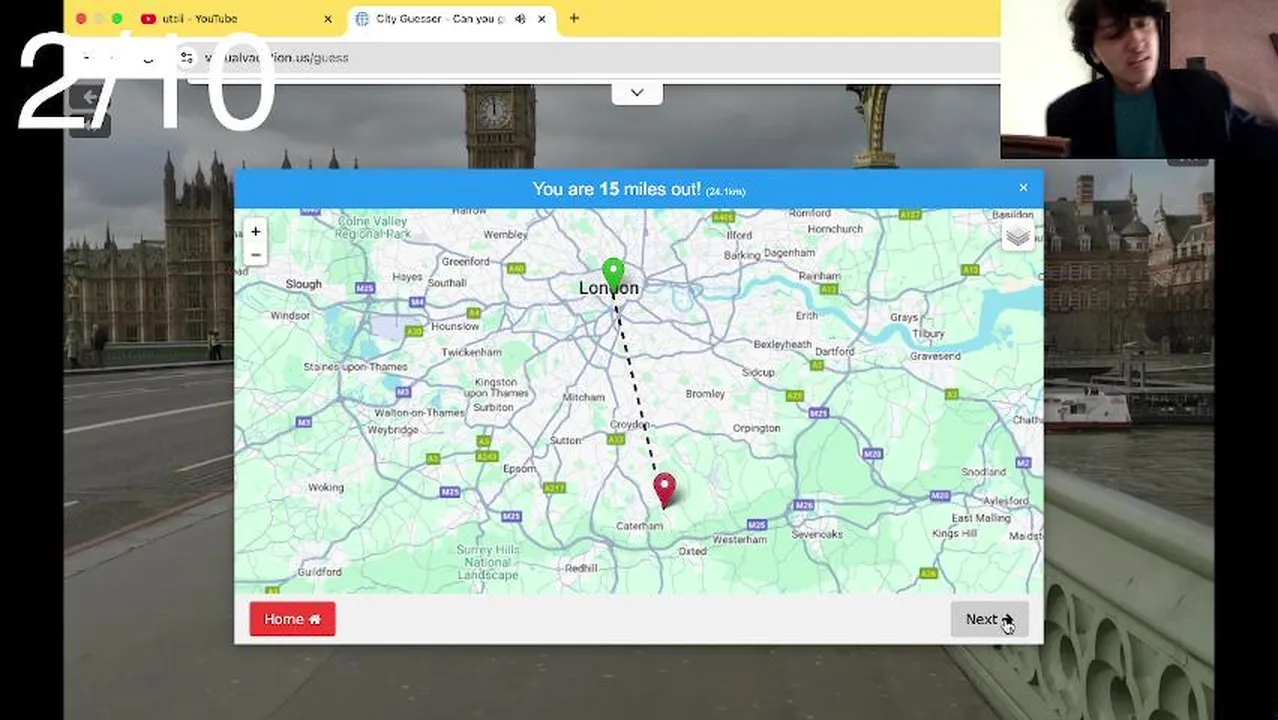Screen dimensions: 1278x720
Task: Click the Oxted label on the map
Action: (692, 551)
